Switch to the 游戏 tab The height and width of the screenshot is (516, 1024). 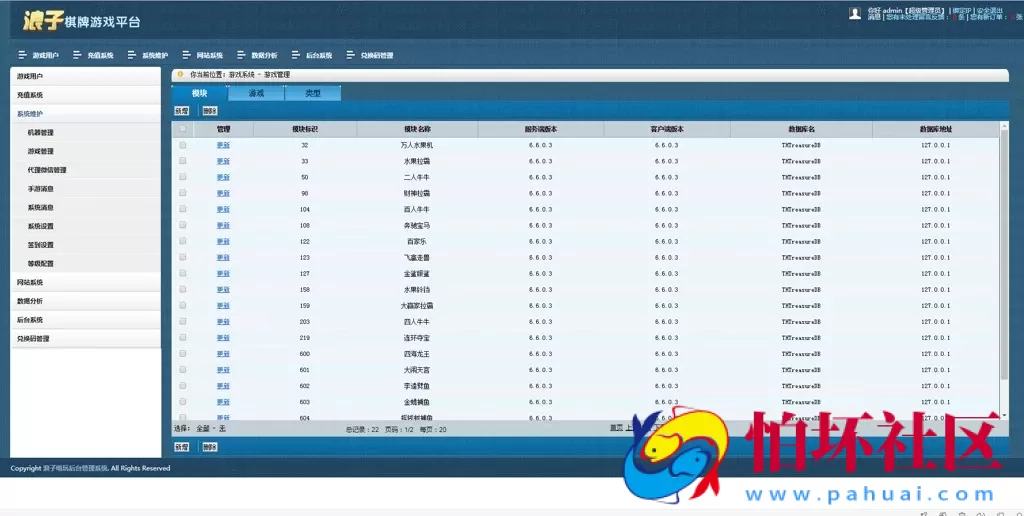pyautogui.click(x=256, y=93)
